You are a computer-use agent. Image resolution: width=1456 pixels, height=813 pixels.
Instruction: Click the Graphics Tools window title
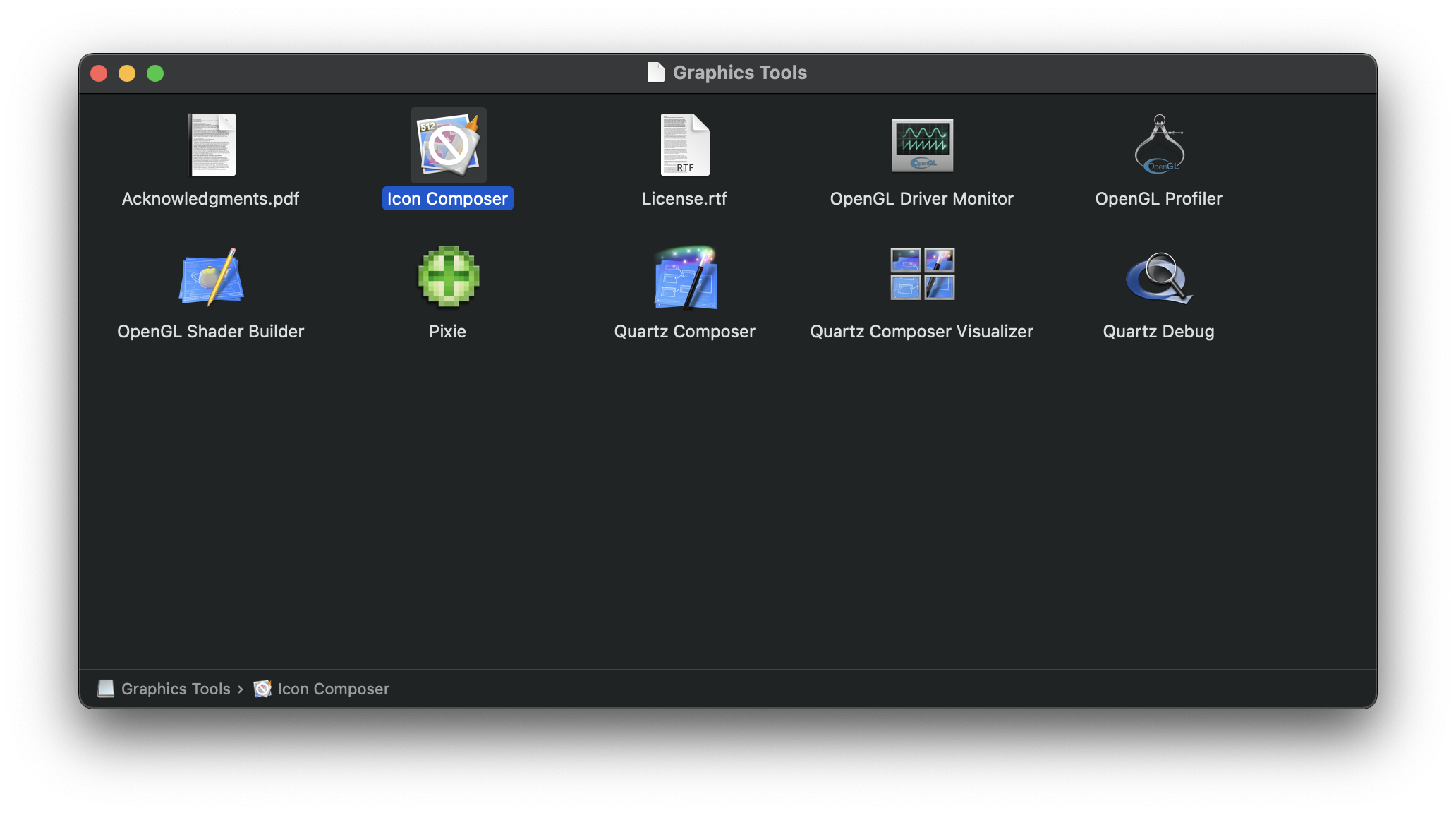pyautogui.click(x=739, y=73)
